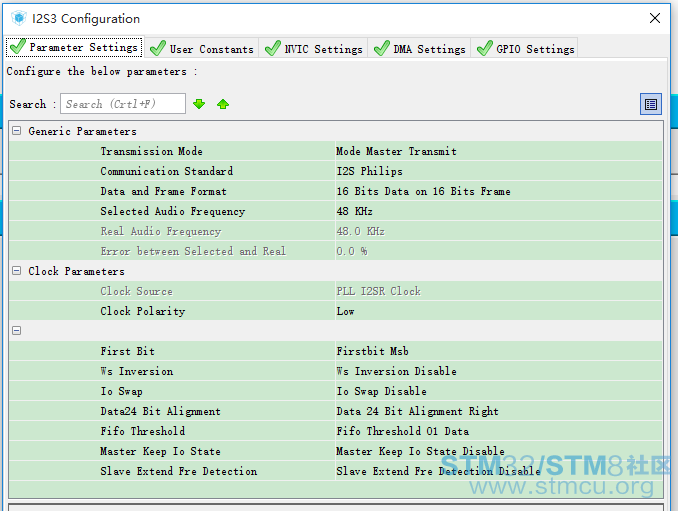This screenshot has height=511, width=678.
Task: Select the Fifo Threshold parameter label
Action: [x=143, y=431]
